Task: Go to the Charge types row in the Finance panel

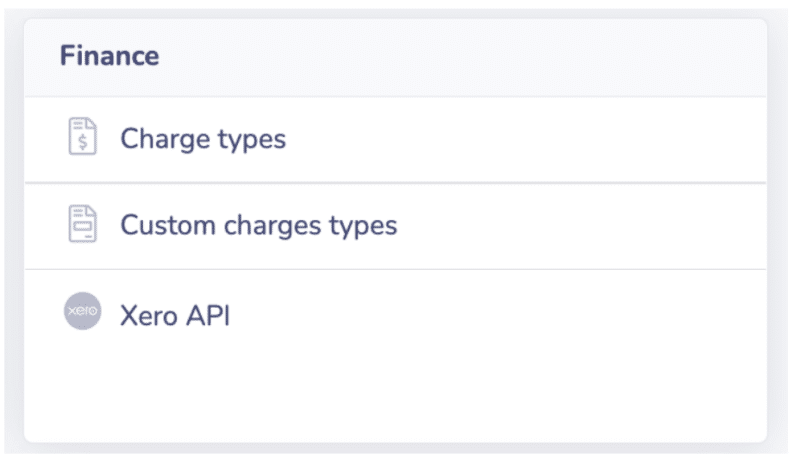Action: click(395, 140)
